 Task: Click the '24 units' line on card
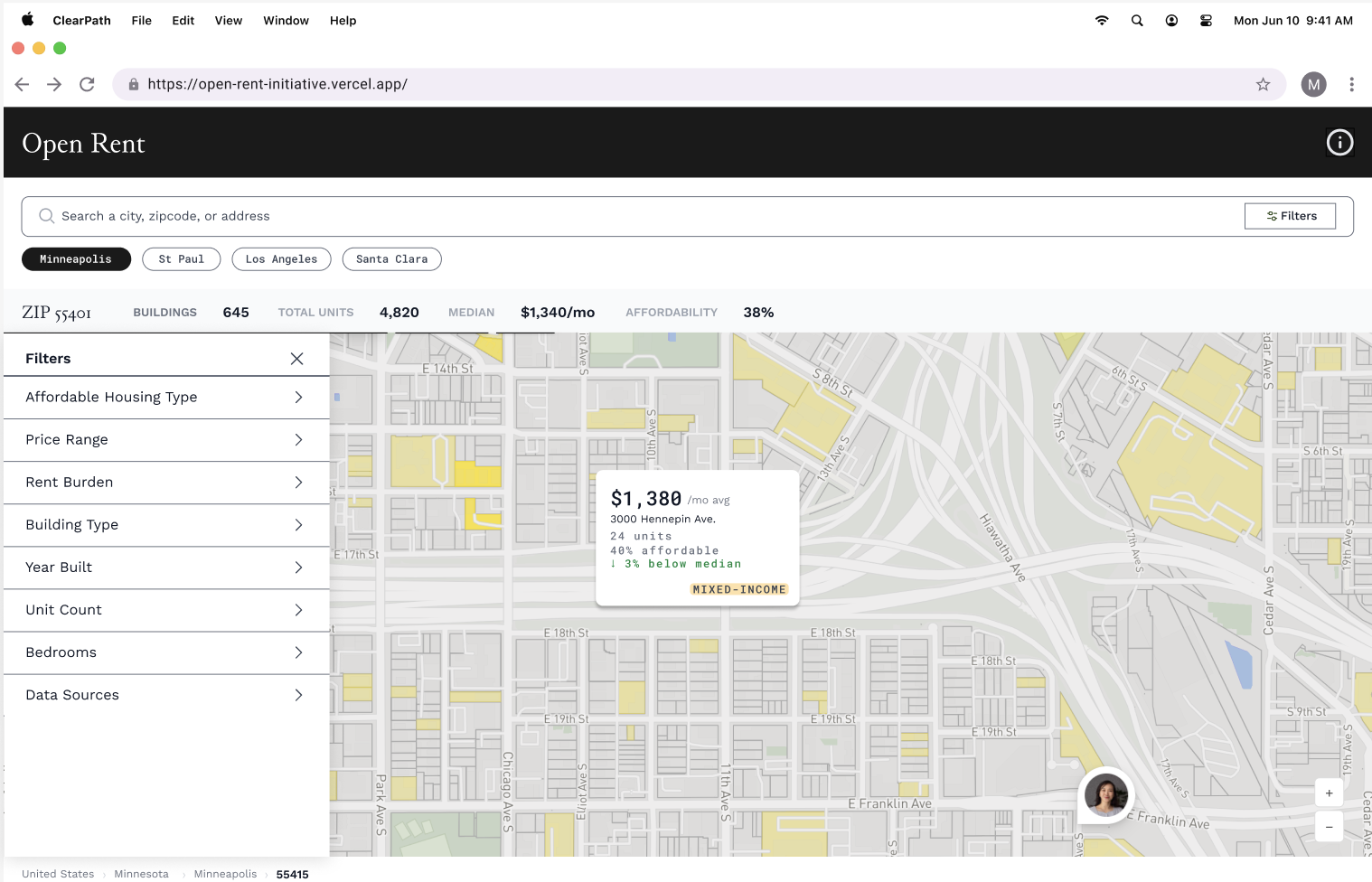643,536
